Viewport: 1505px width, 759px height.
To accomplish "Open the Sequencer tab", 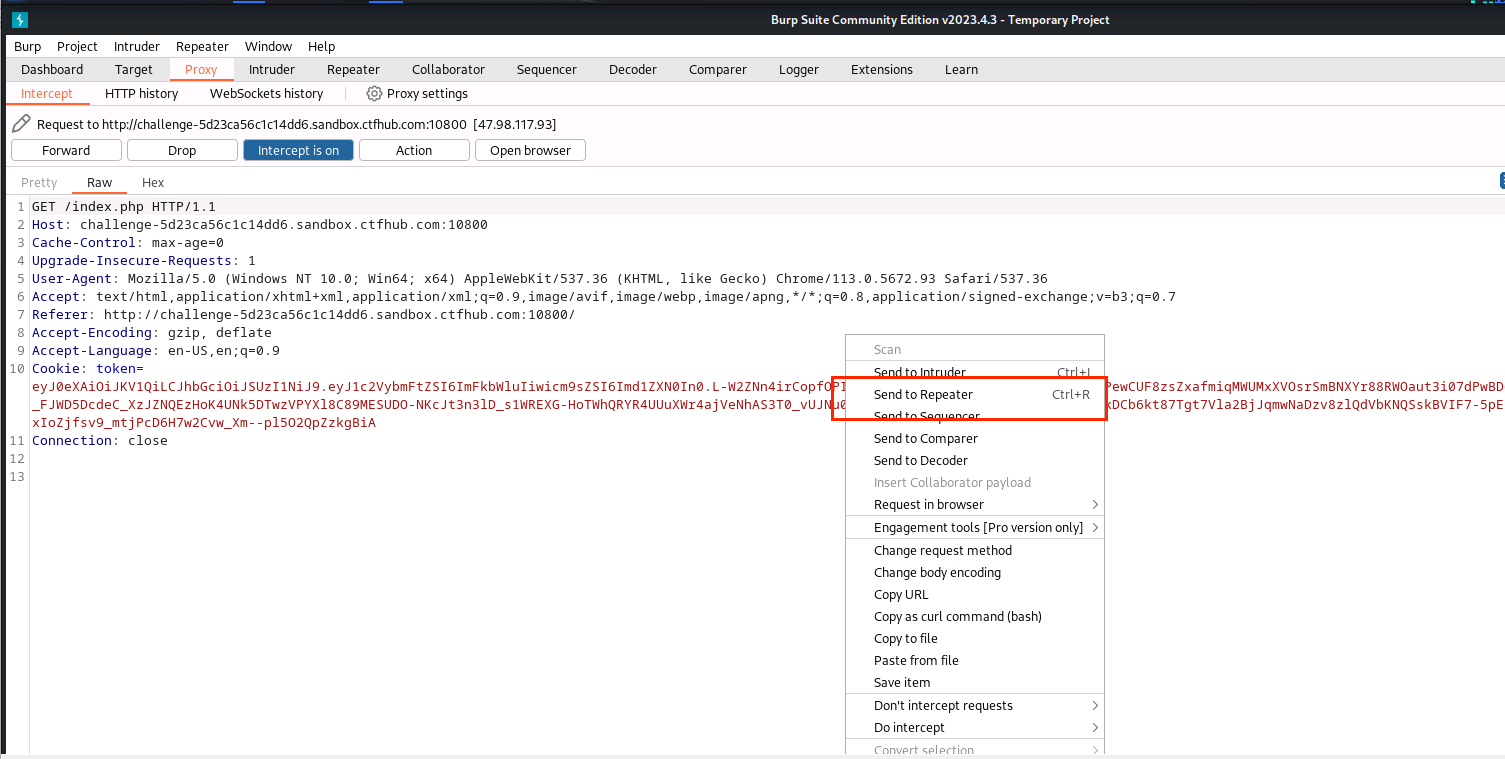I will coord(546,69).
